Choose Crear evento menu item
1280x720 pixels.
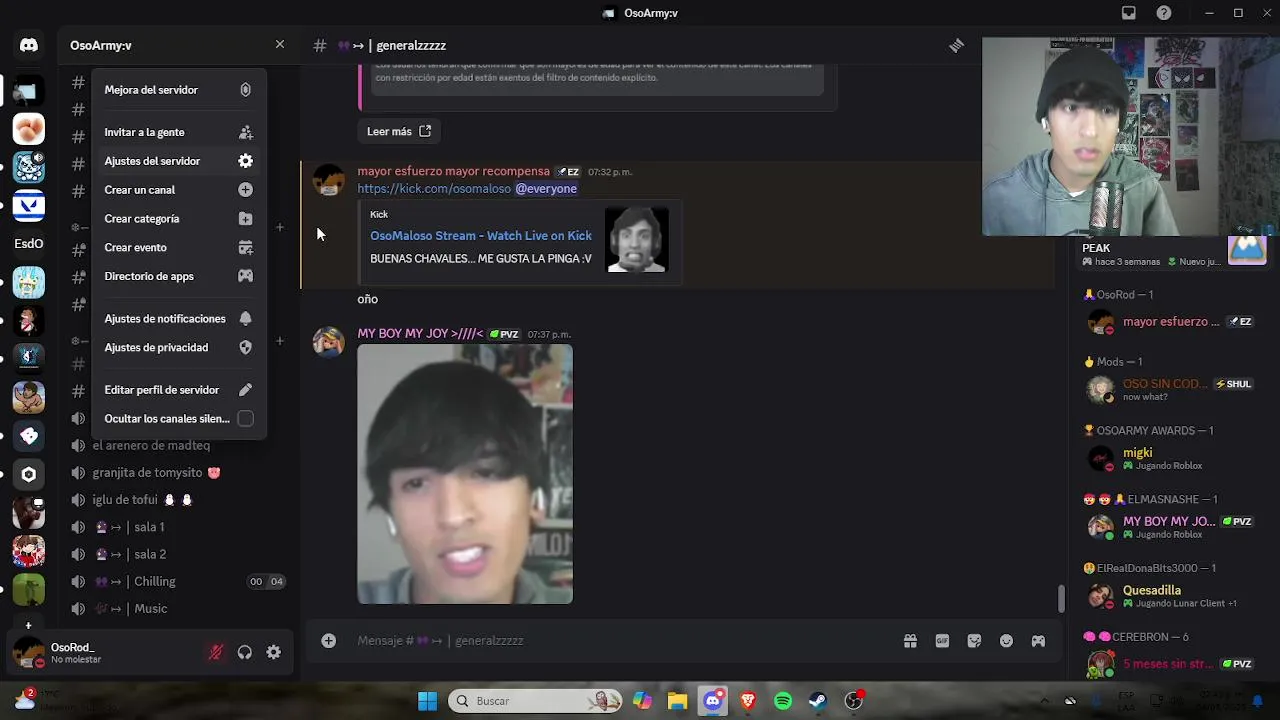(x=179, y=247)
